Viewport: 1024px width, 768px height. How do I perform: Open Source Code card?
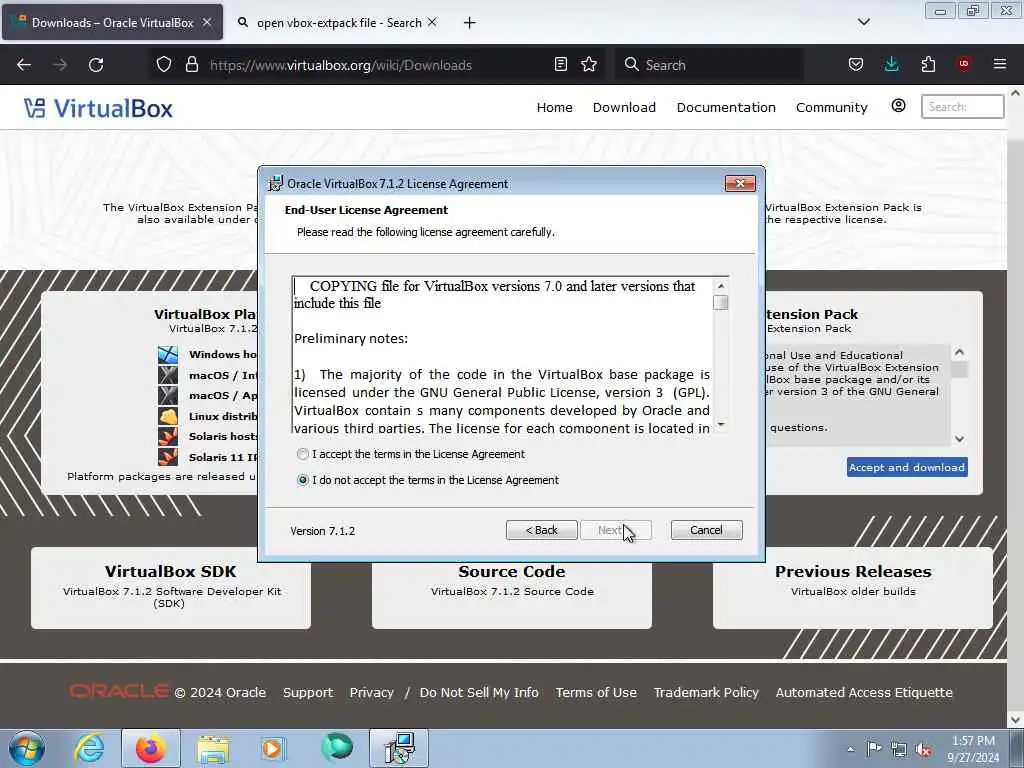(x=512, y=587)
